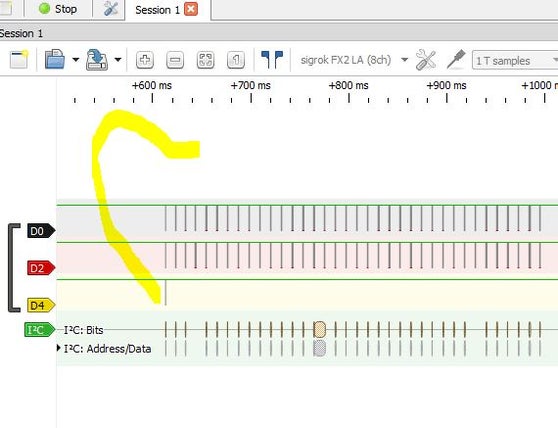Close the Session 1 tab

click(x=191, y=9)
